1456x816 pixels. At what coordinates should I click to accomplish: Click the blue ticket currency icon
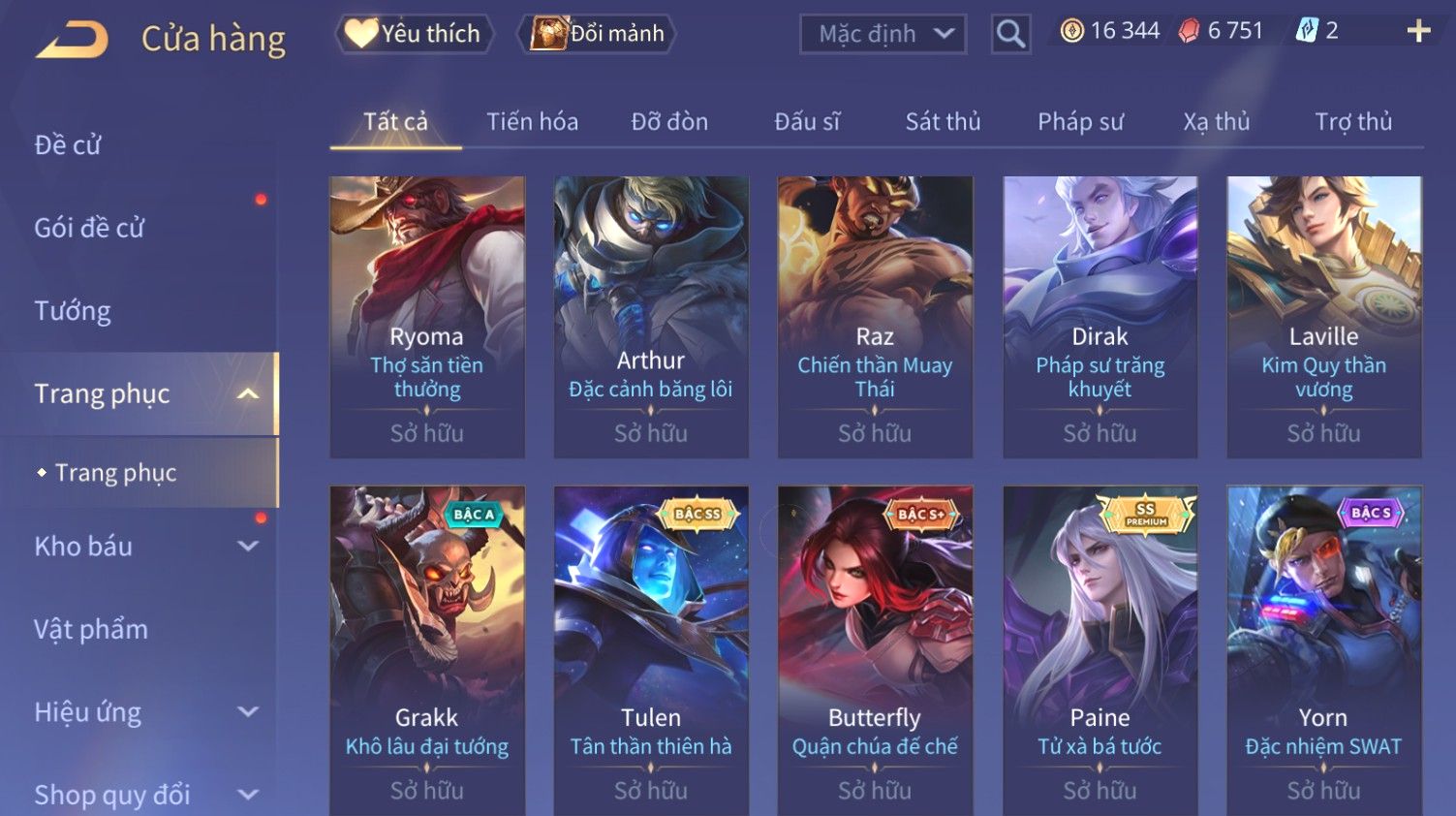pos(1306,31)
